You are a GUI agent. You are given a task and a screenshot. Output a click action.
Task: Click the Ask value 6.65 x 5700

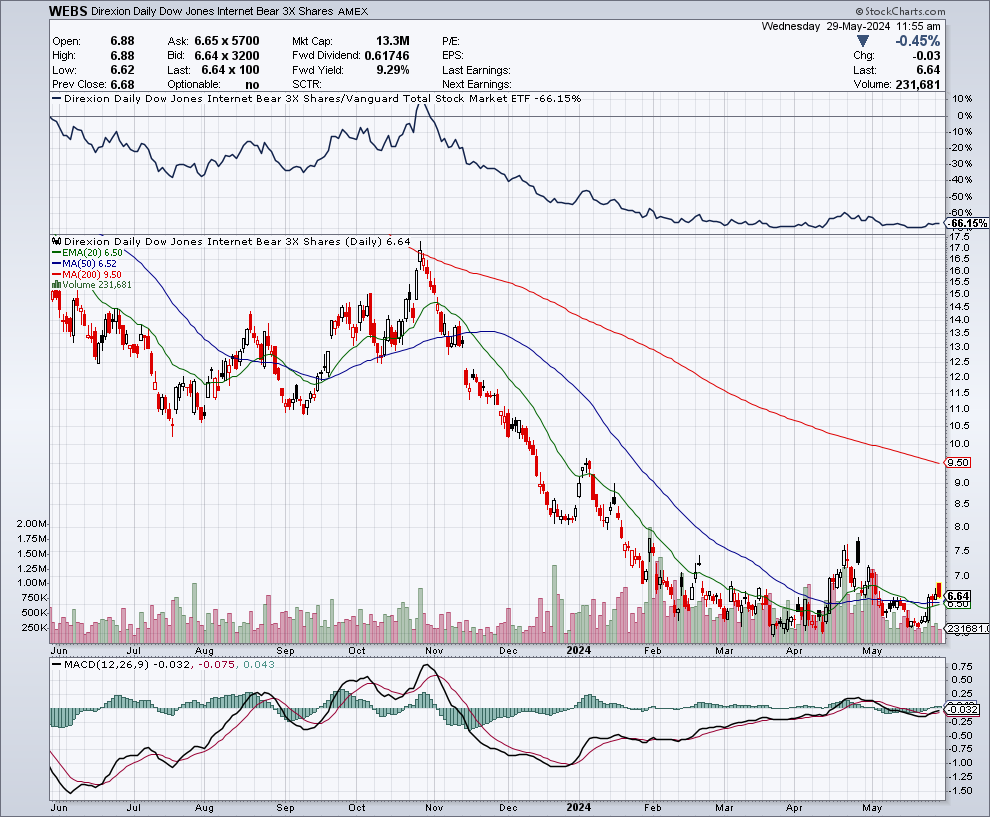pyautogui.click(x=227, y=40)
